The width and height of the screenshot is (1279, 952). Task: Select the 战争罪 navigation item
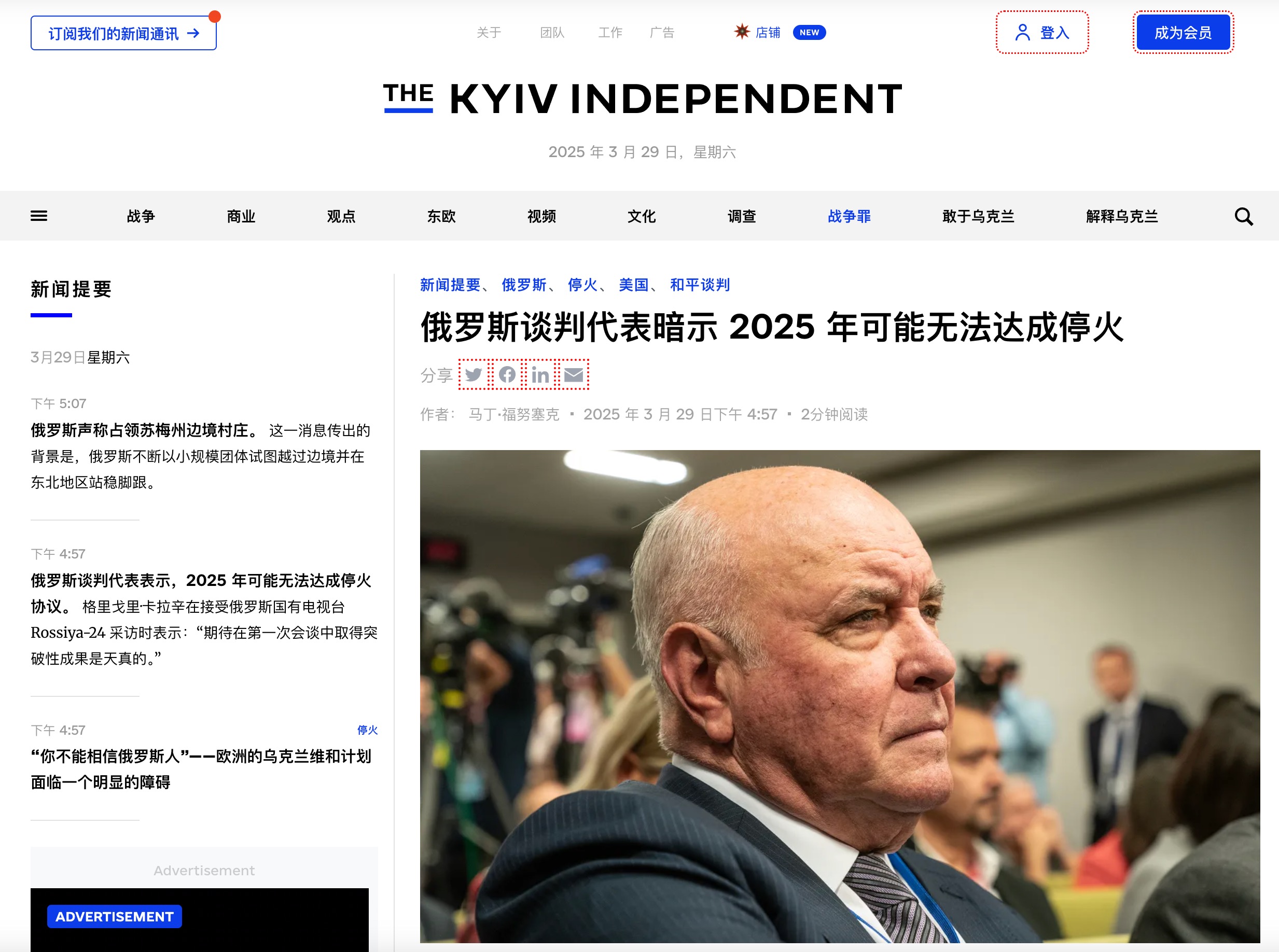(849, 216)
